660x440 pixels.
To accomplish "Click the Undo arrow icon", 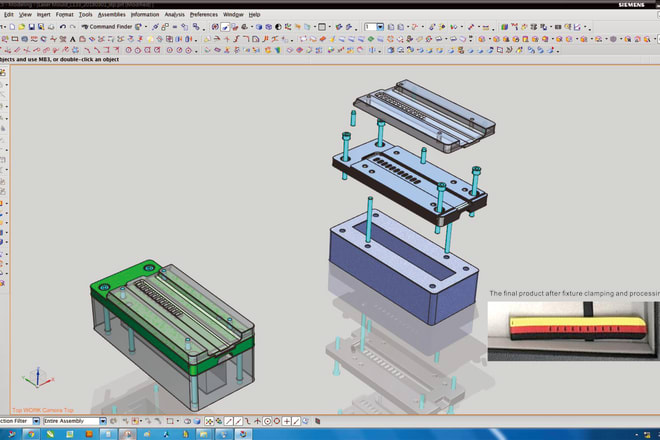I will pos(63,27).
